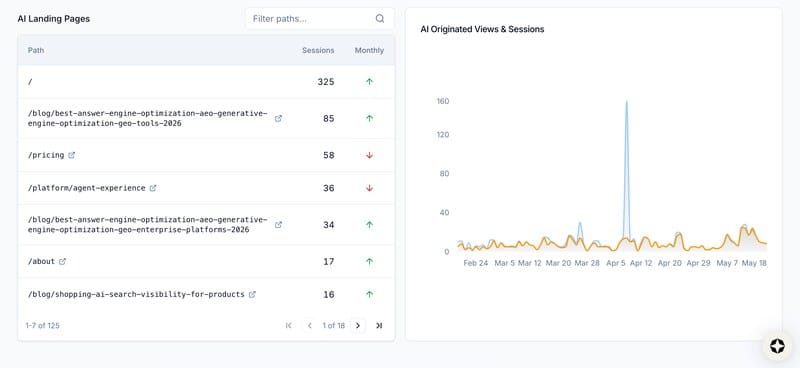Click the 160 y-axis label
This screenshot has height=368, width=800.
(x=442, y=101)
